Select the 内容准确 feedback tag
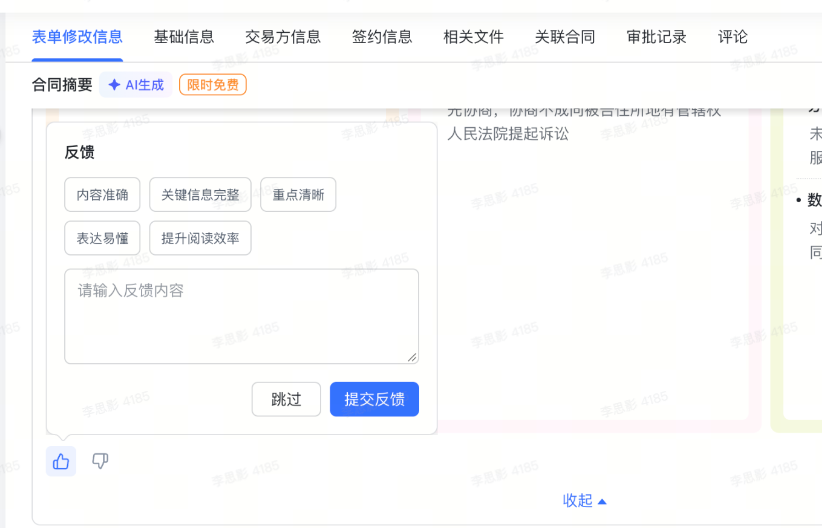 102,195
